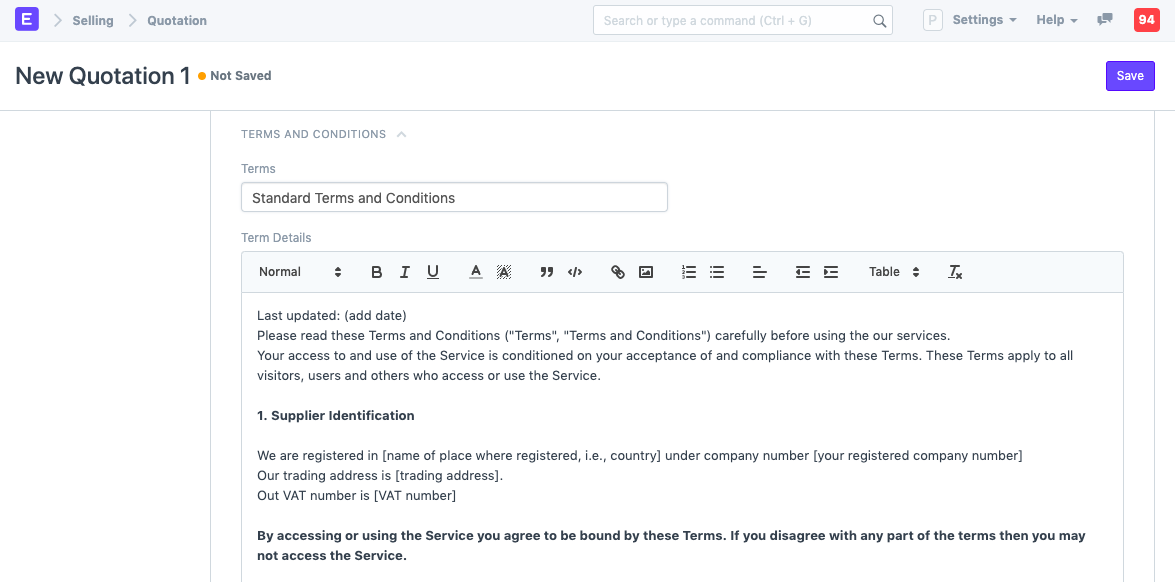This screenshot has width=1175, height=582.
Task: Toggle bold formatting in the editor
Action: coord(376,271)
